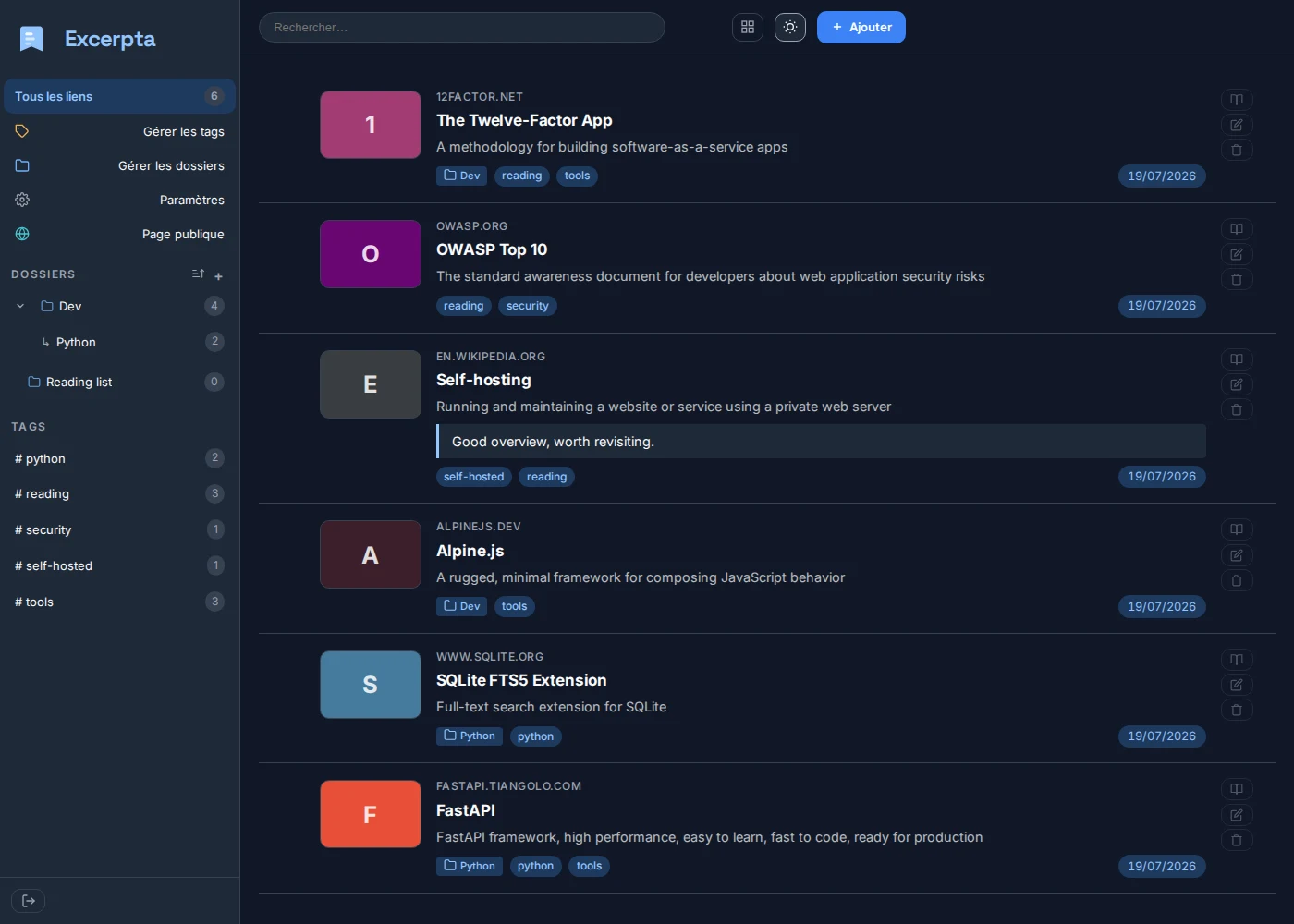Open the Page publique globe entry
Viewport: 1294px width, 924px height.
pos(120,234)
